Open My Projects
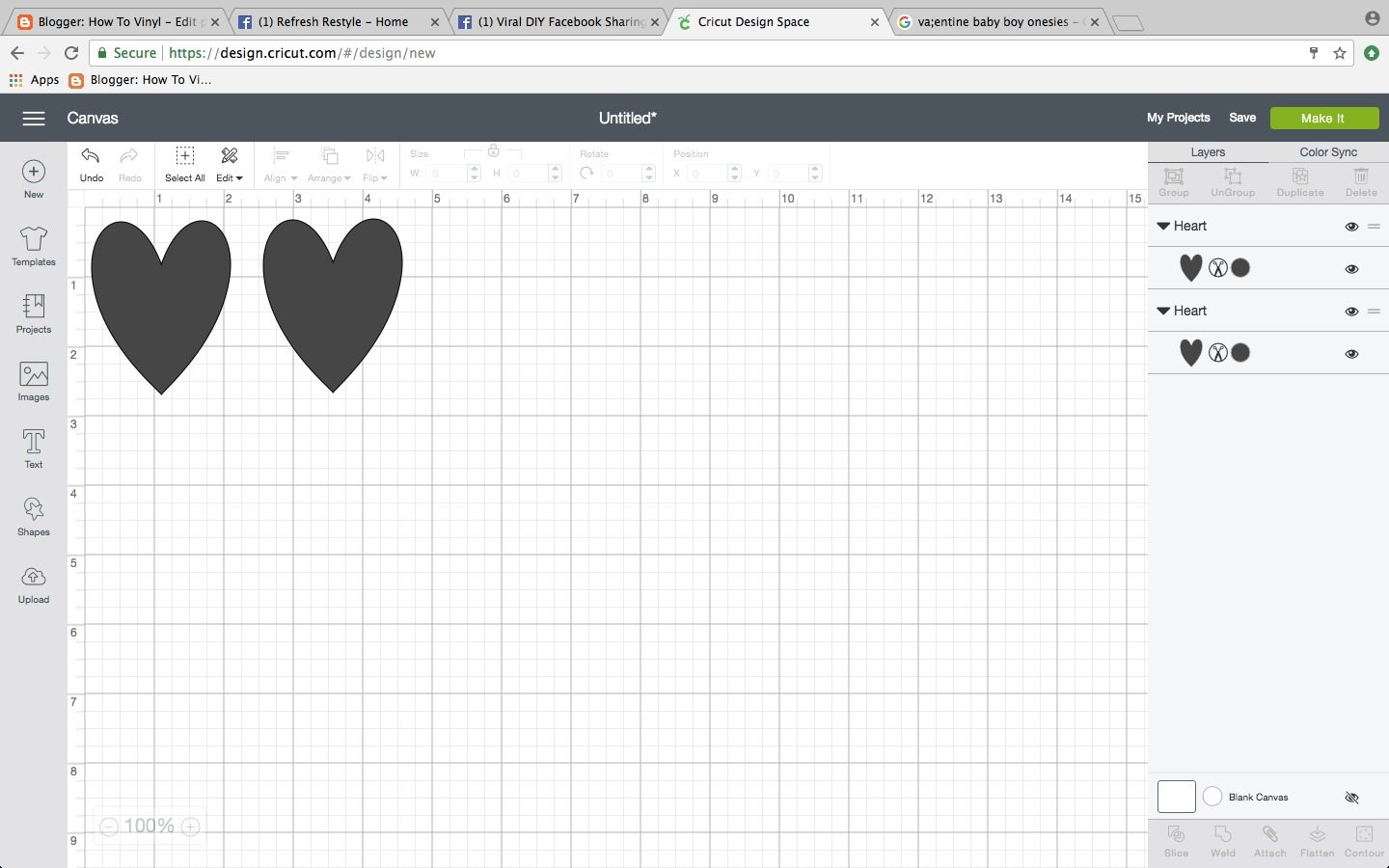 coord(1178,118)
